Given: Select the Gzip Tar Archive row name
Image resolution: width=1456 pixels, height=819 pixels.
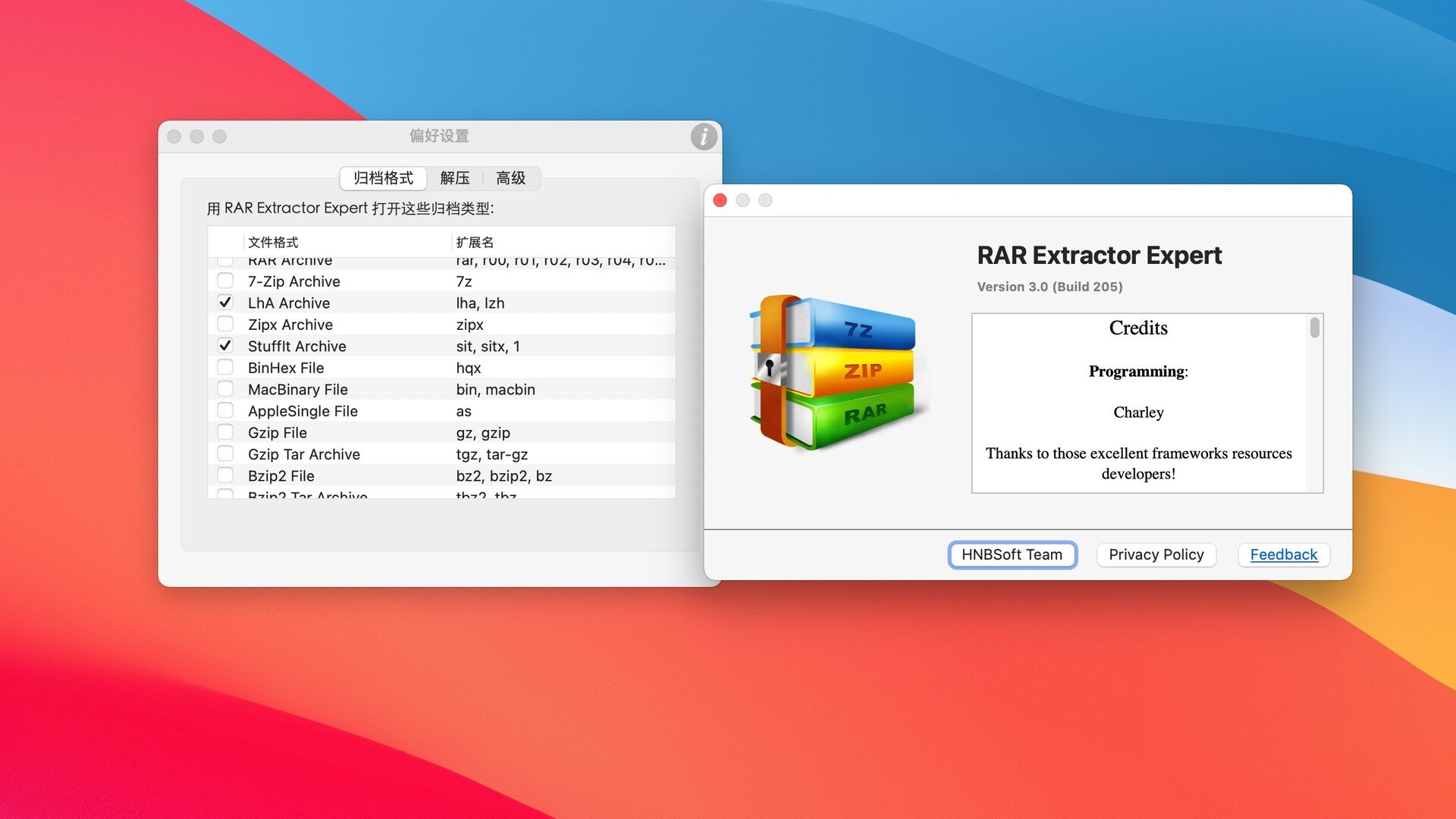Looking at the screenshot, I should (304, 454).
